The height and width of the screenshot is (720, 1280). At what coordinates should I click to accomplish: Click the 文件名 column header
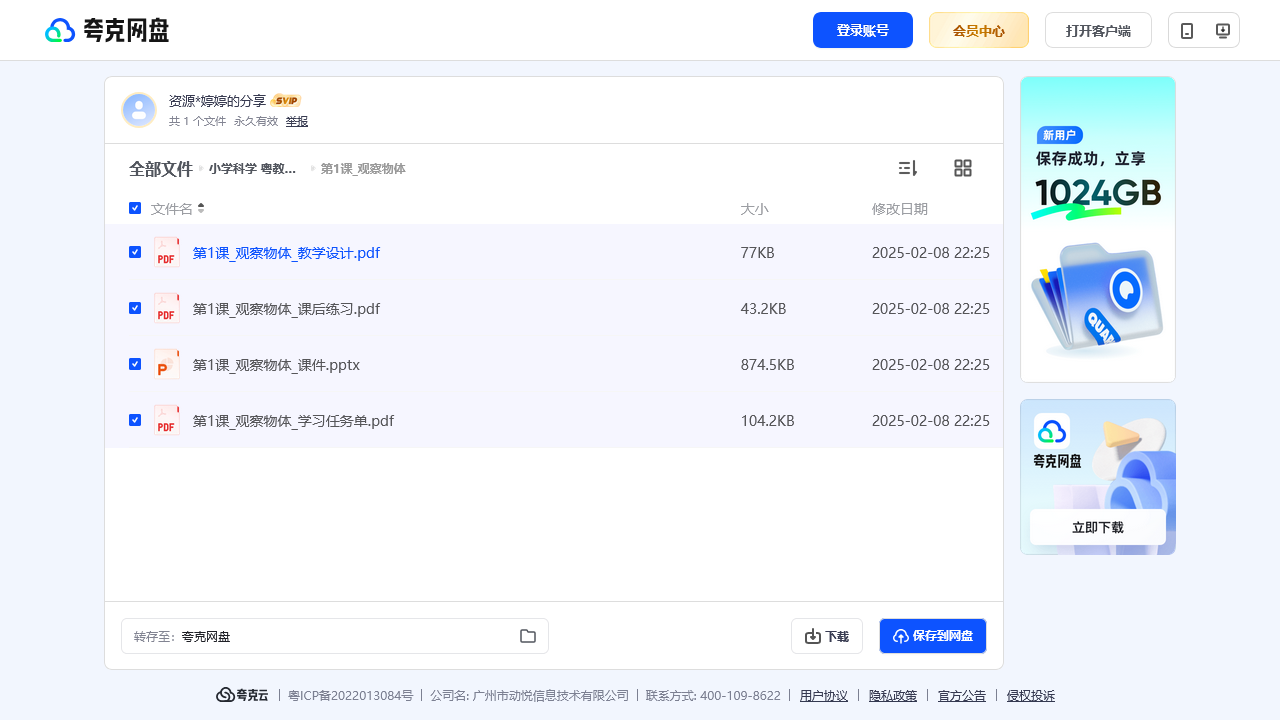point(172,209)
